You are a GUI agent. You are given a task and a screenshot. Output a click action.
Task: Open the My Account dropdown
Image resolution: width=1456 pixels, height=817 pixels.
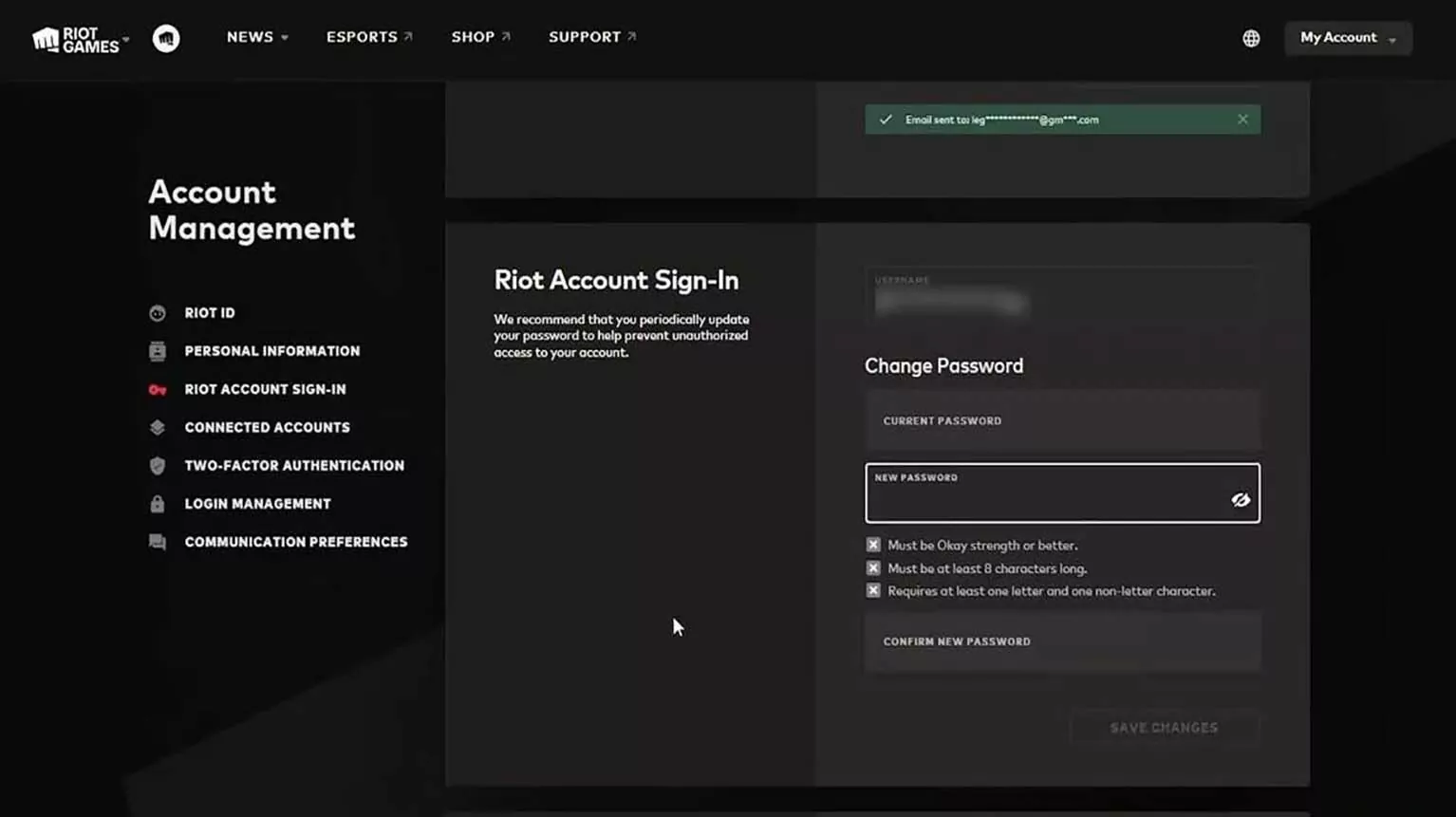pyautogui.click(x=1347, y=38)
